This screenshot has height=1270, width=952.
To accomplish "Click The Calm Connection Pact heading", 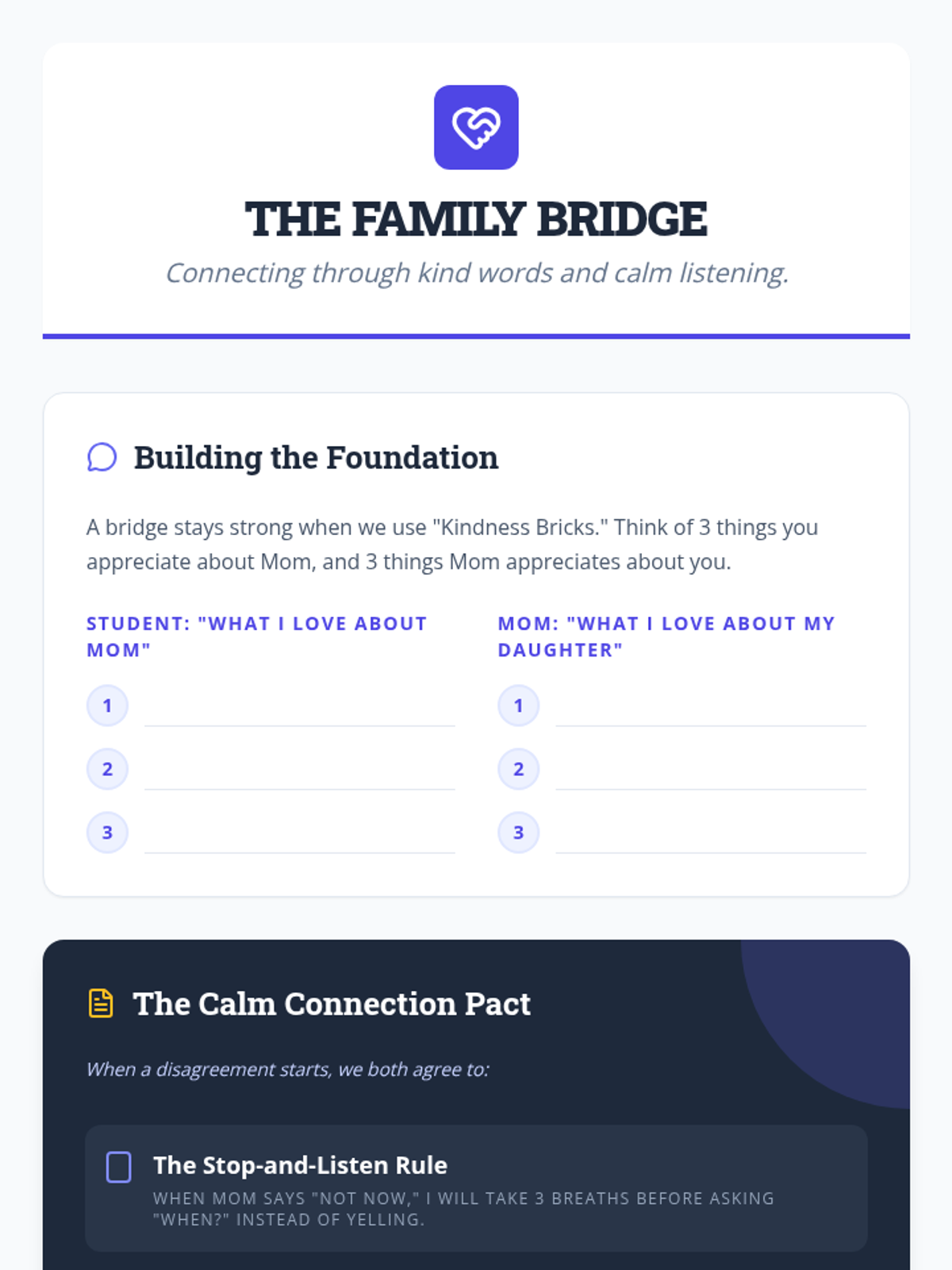I will click(x=332, y=1004).
